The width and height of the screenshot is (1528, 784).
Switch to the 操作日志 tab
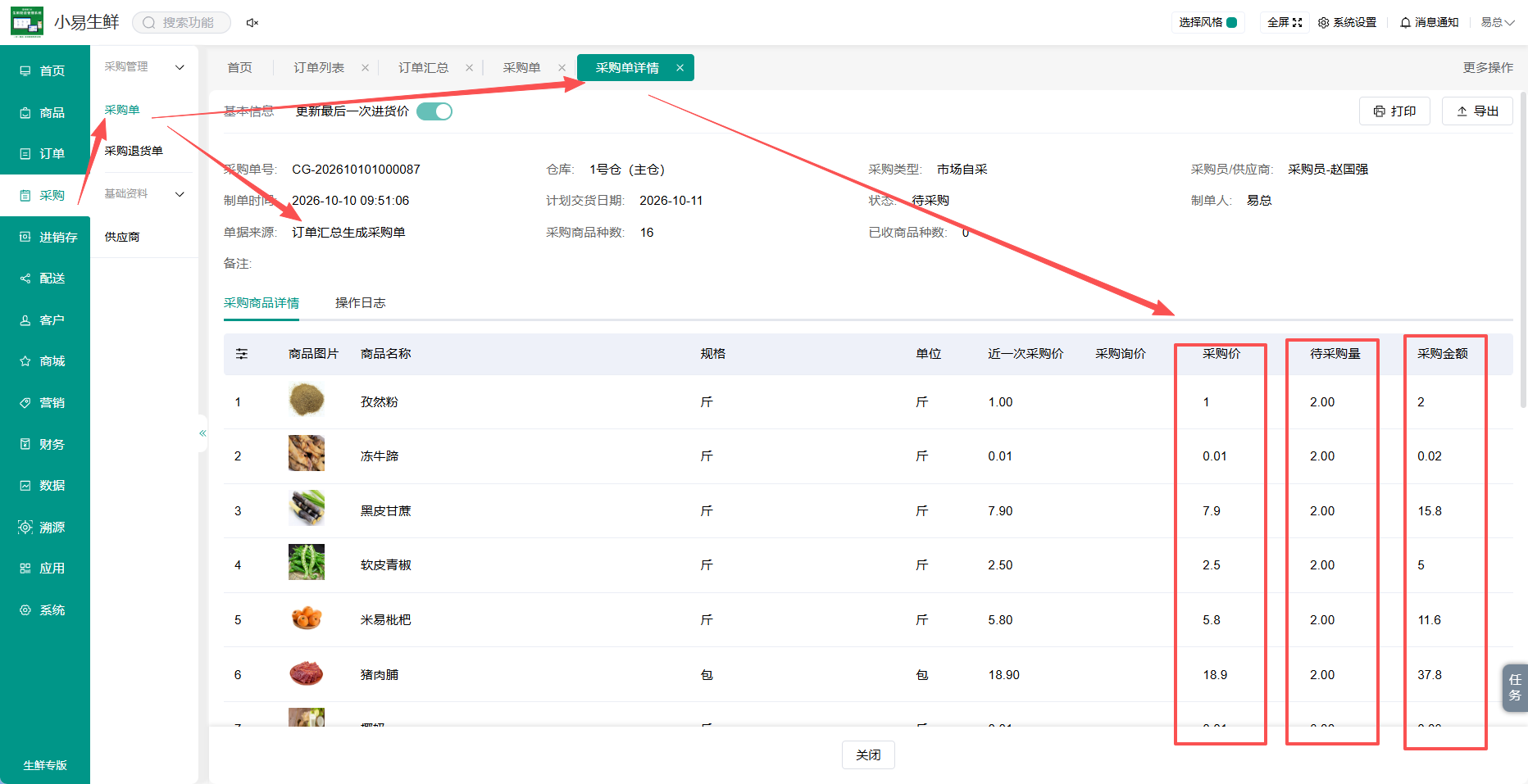coord(360,303)
